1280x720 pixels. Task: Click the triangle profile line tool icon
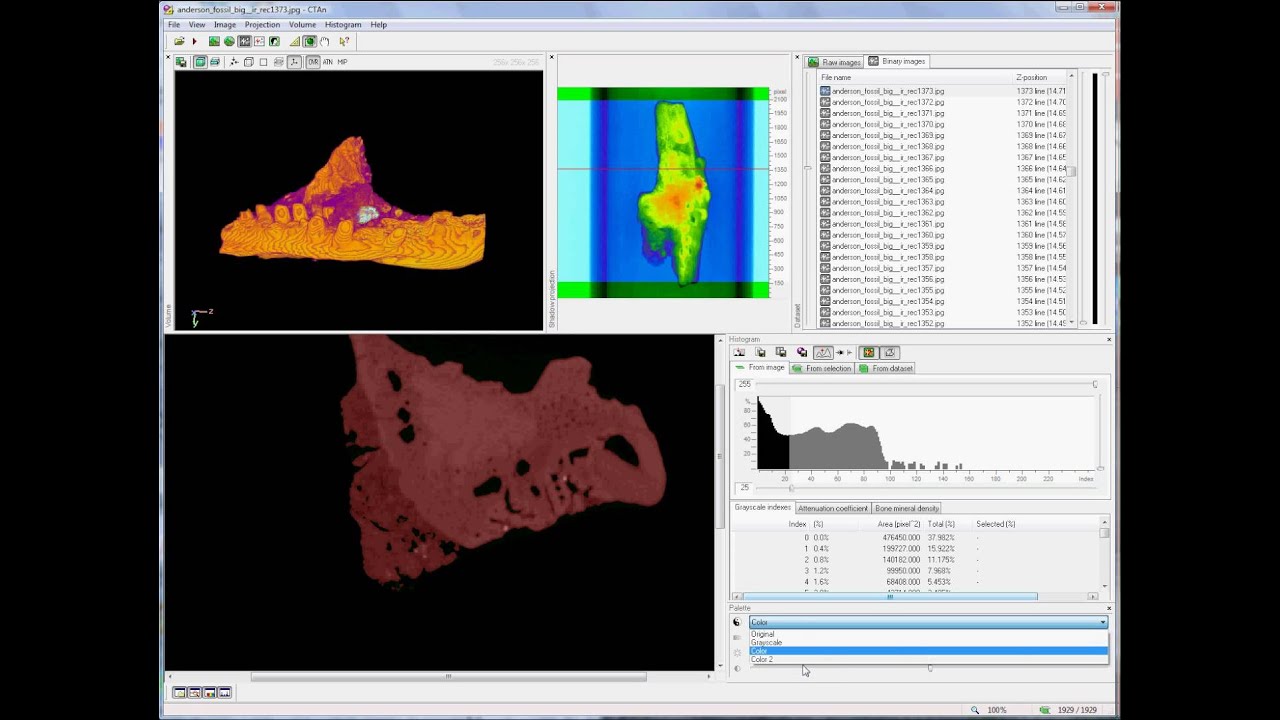pyautogui.click(x=295, y=41)
